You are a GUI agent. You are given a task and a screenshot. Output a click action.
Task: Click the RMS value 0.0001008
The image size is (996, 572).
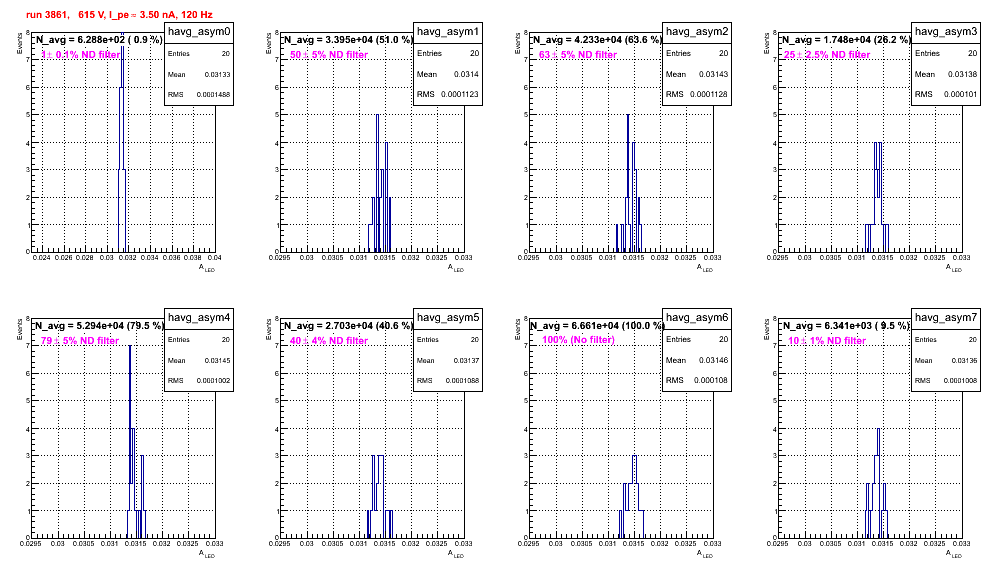960,381
